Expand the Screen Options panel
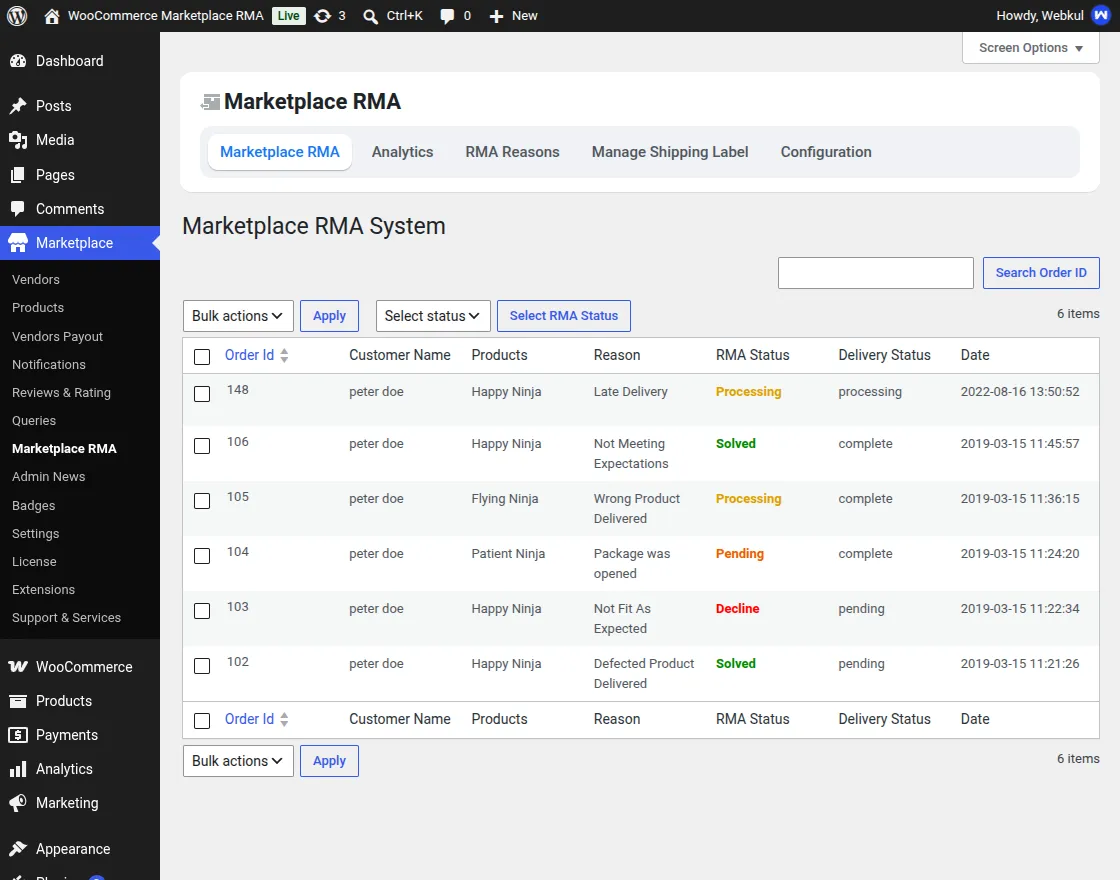The width and height of the screenshot is (1120, 880). pyautogui.click(x=1031, y=48)
